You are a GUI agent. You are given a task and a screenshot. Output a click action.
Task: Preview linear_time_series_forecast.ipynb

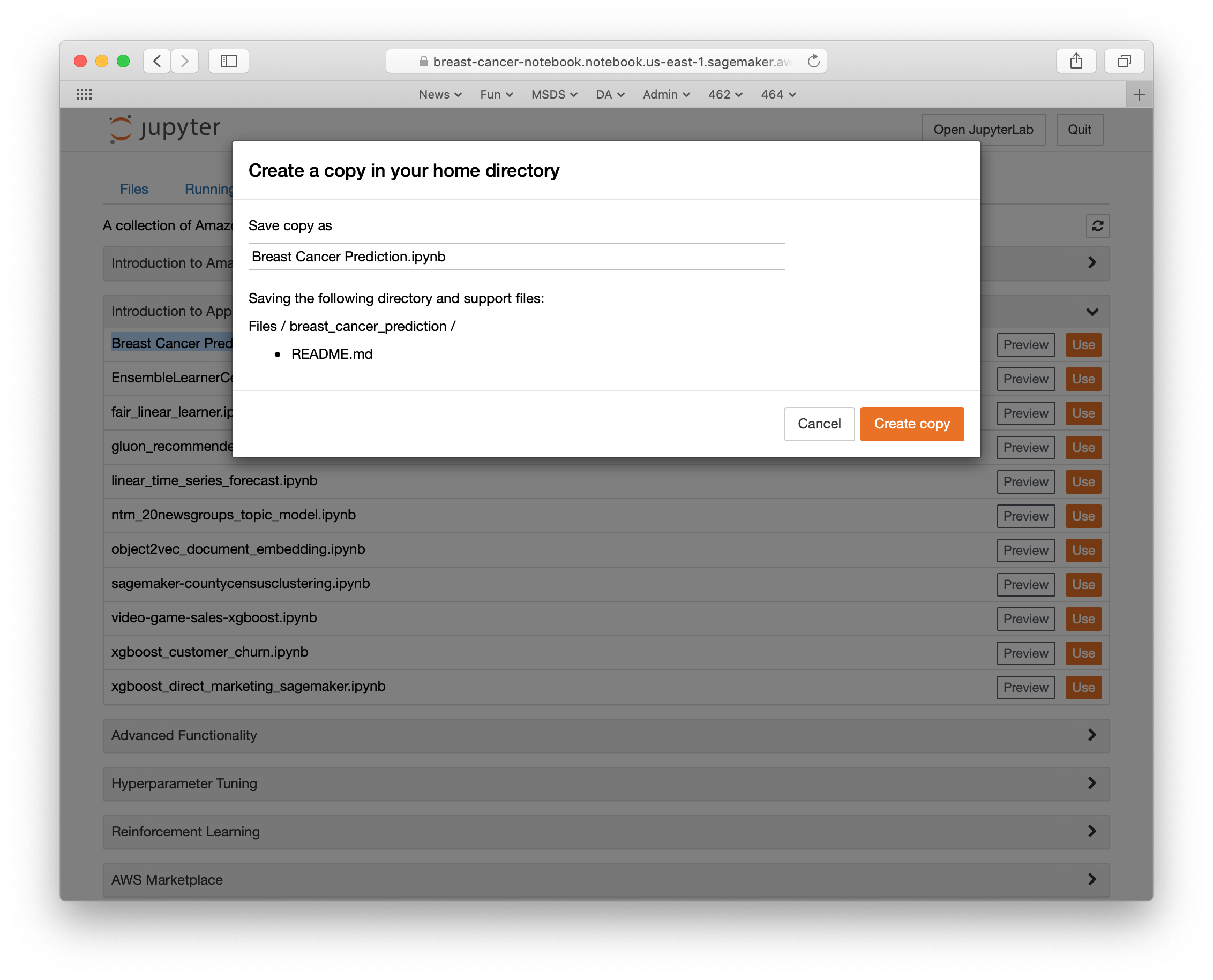tap(1025, 481)
